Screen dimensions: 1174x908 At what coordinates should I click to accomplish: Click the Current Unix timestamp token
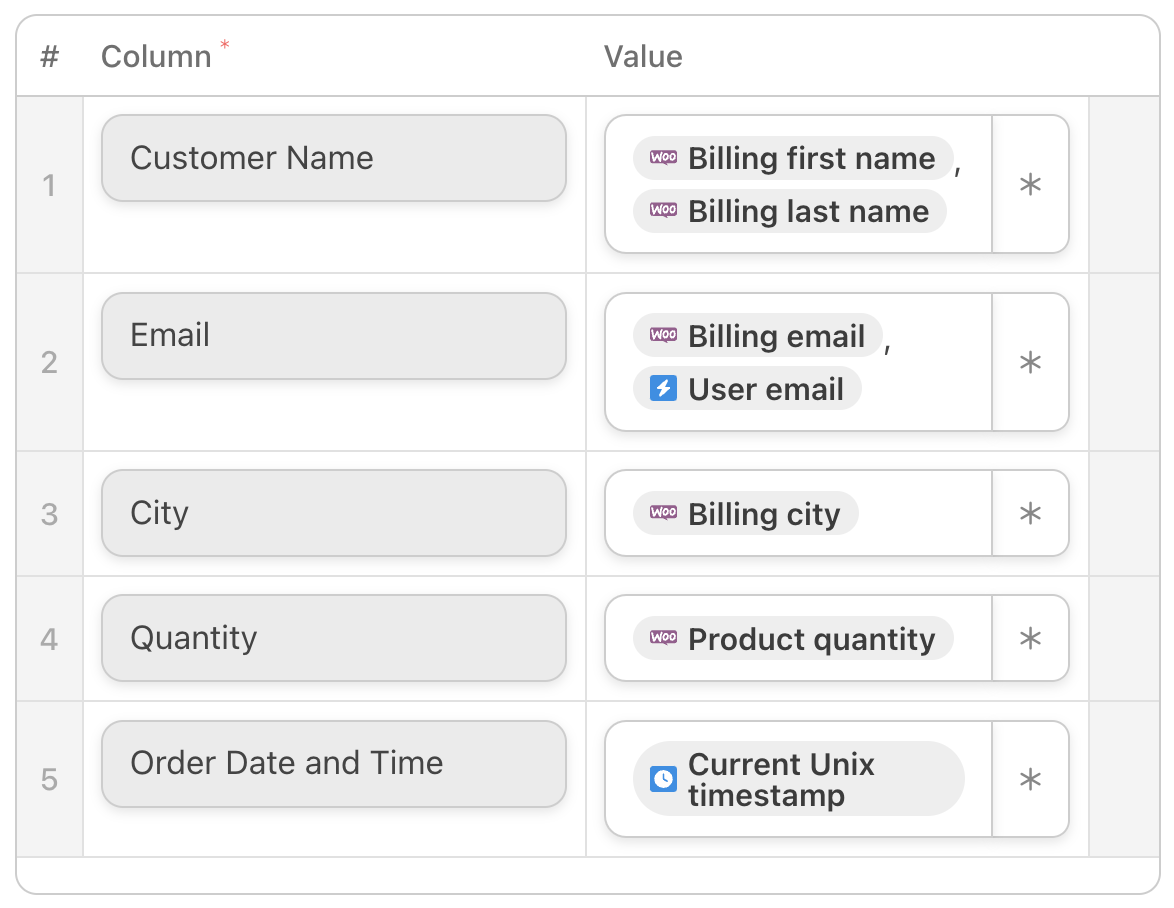pos(798,779)
